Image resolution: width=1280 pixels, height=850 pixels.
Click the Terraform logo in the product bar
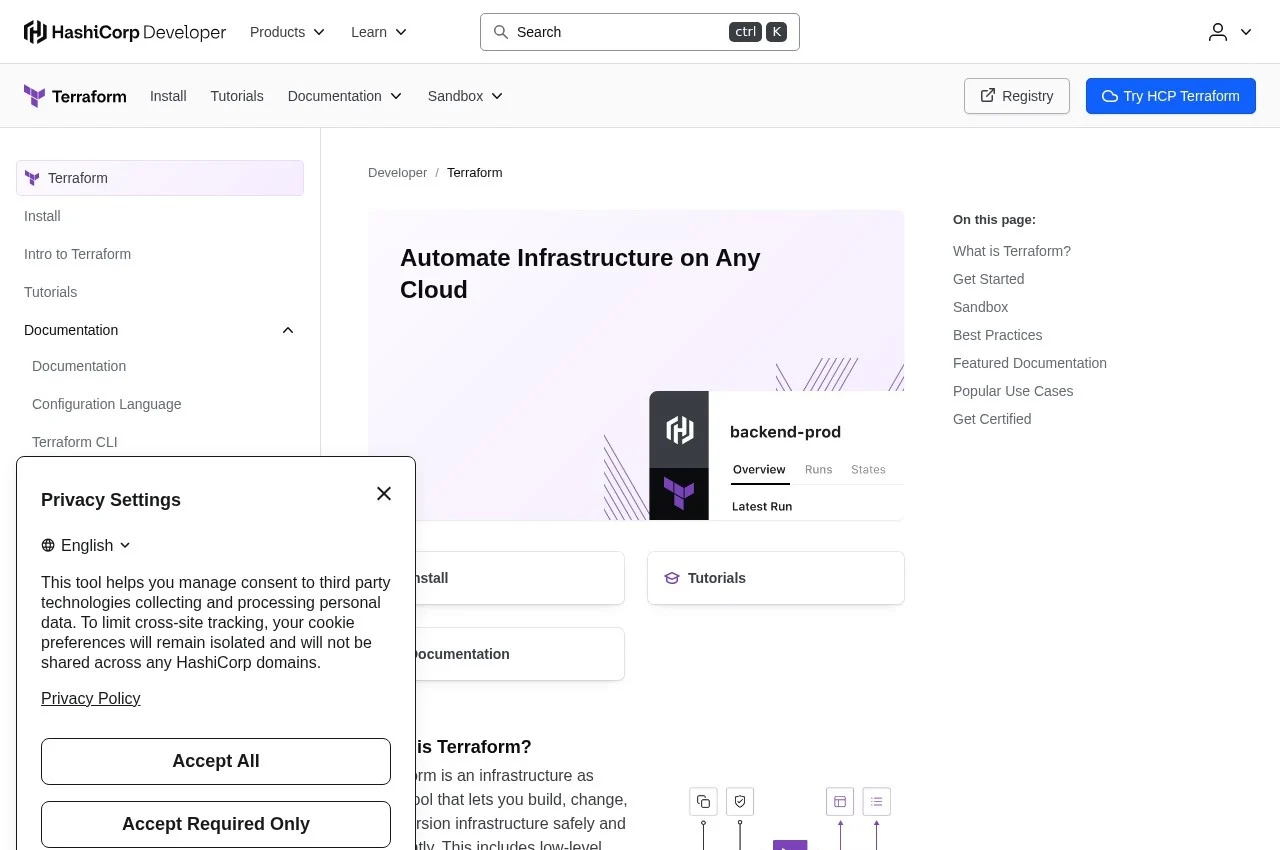pyautogui.click(x=75, y=96)
